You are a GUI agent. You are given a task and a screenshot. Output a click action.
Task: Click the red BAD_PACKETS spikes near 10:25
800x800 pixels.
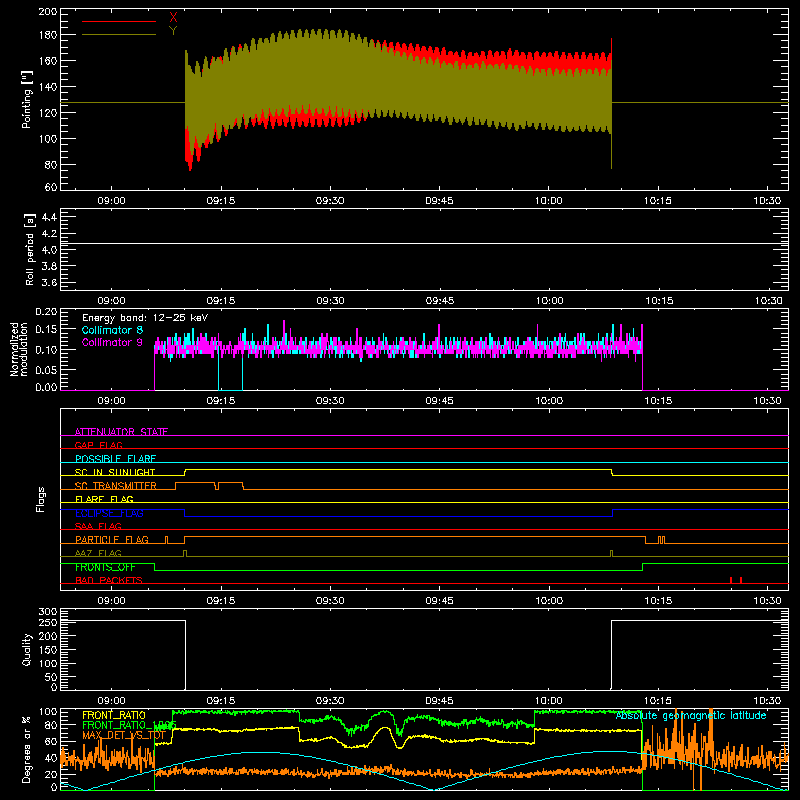[736, 580]
